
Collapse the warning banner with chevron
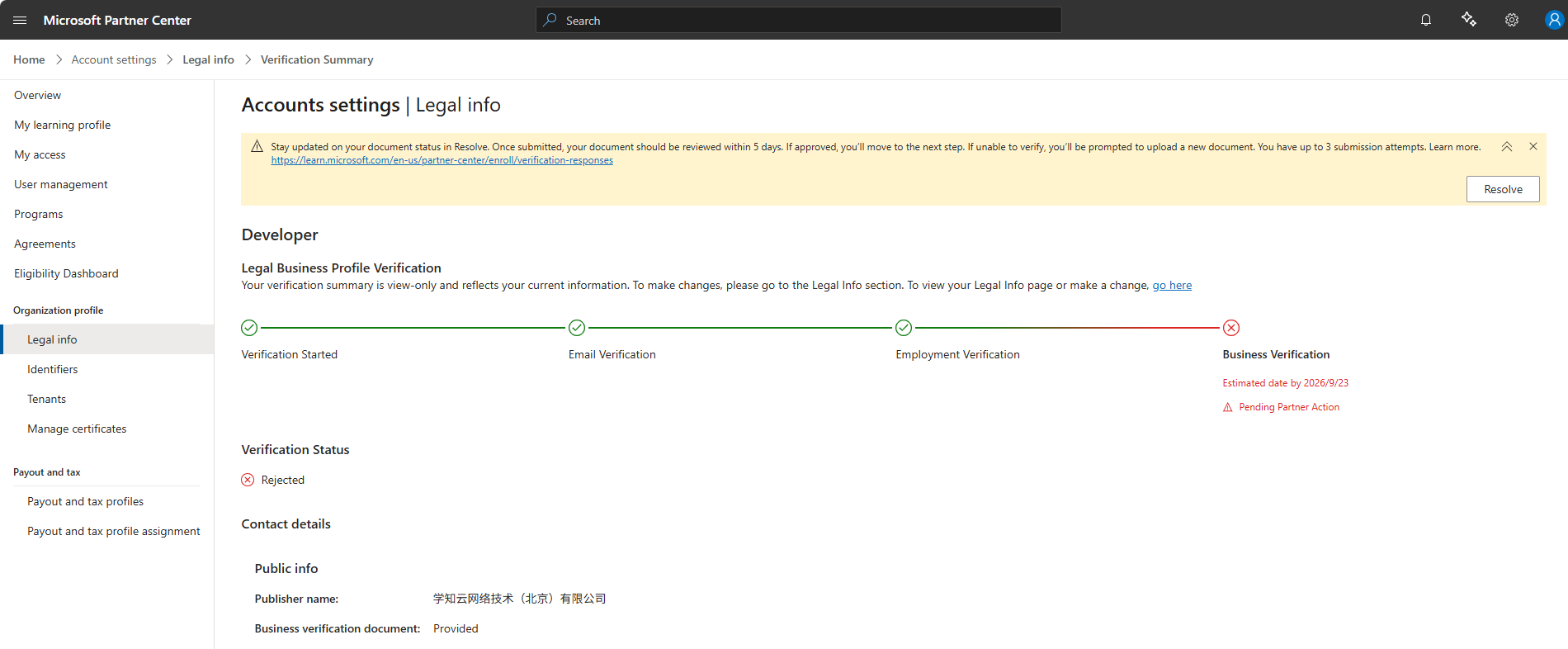(1507, 146)
